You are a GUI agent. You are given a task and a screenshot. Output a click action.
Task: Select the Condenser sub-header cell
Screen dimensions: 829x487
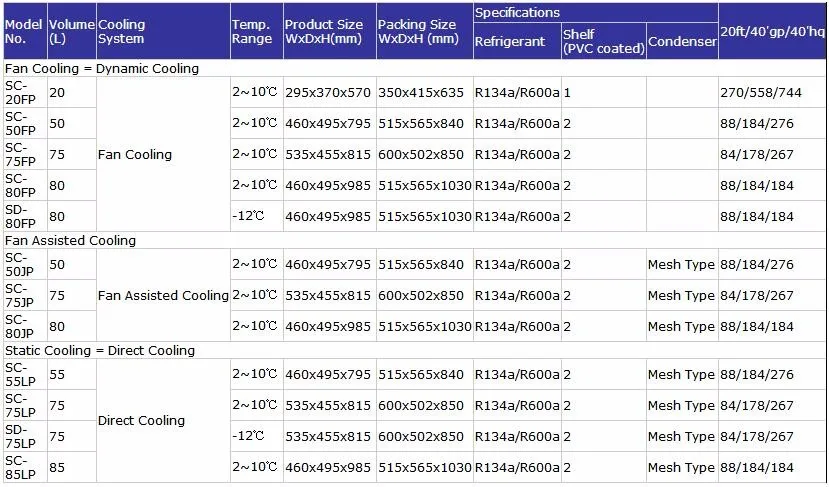[x=682, y=41]
